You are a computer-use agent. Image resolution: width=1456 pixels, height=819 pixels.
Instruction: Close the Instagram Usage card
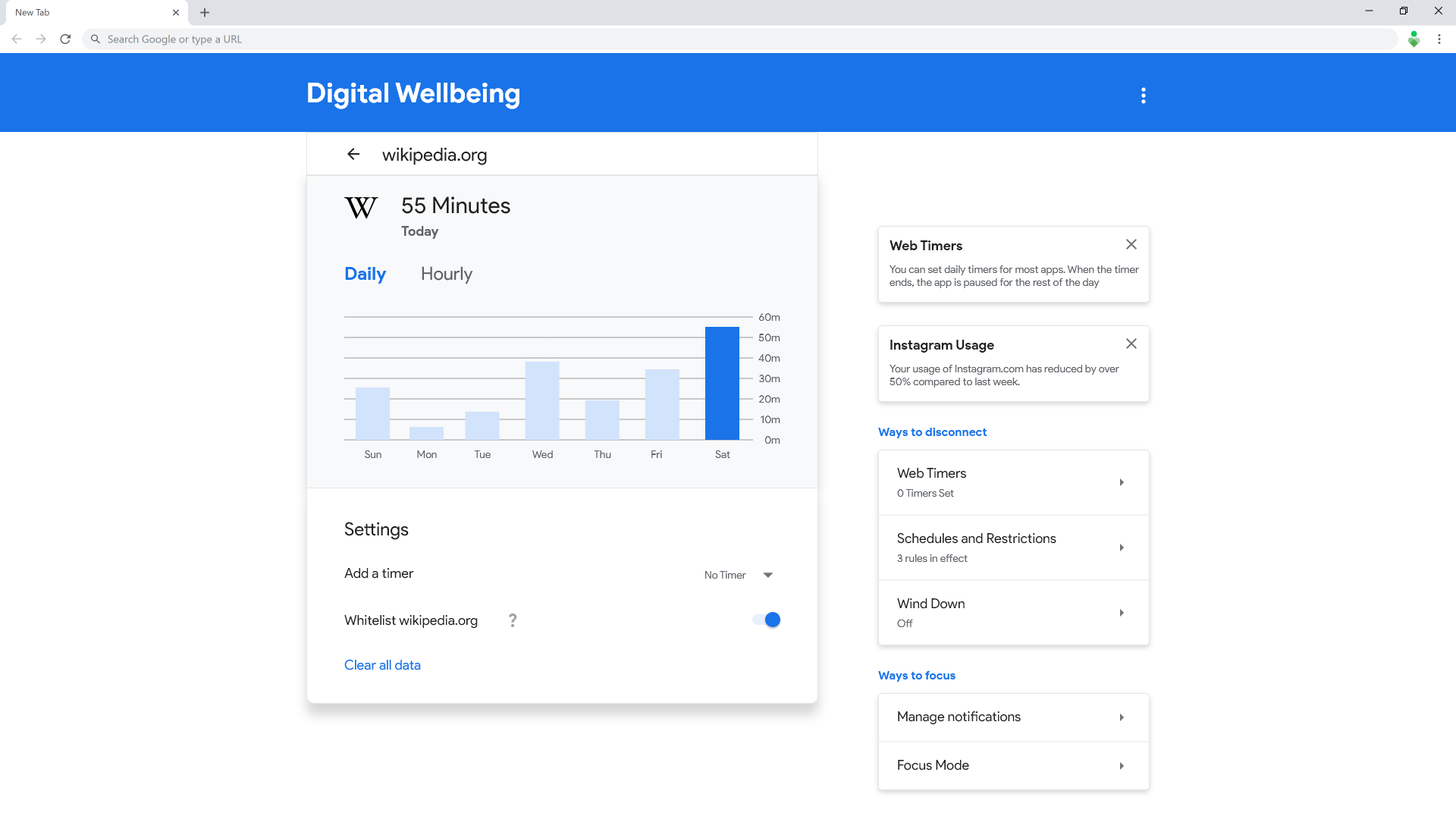coord(1131,344)
